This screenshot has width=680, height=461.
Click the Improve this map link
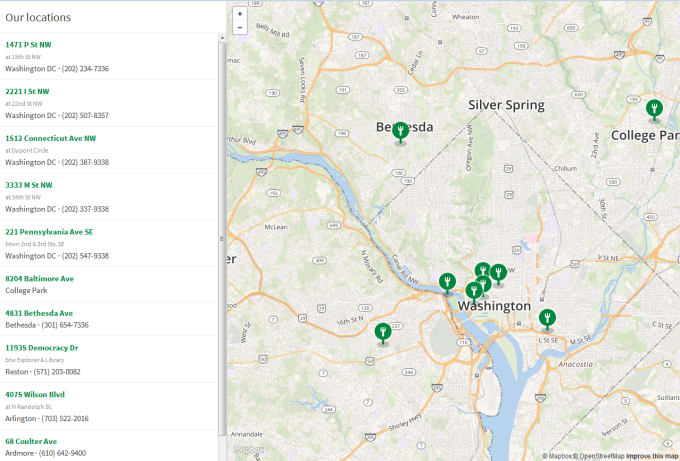tap(653, 456)
